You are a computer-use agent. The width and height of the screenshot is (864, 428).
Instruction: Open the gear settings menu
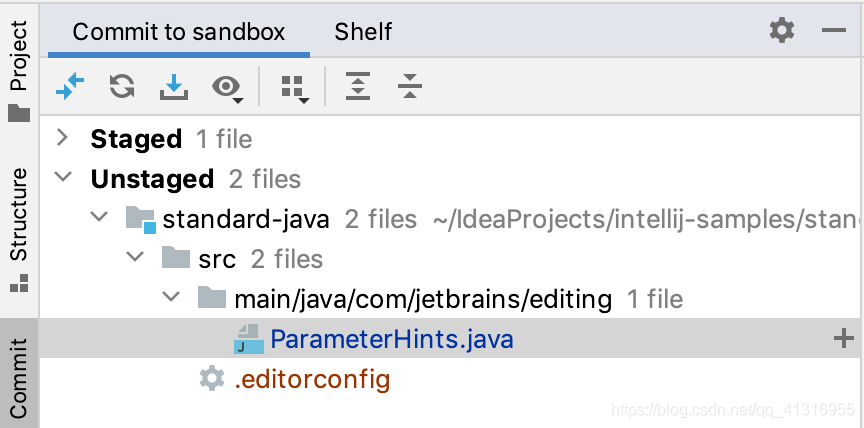(782, 30)
